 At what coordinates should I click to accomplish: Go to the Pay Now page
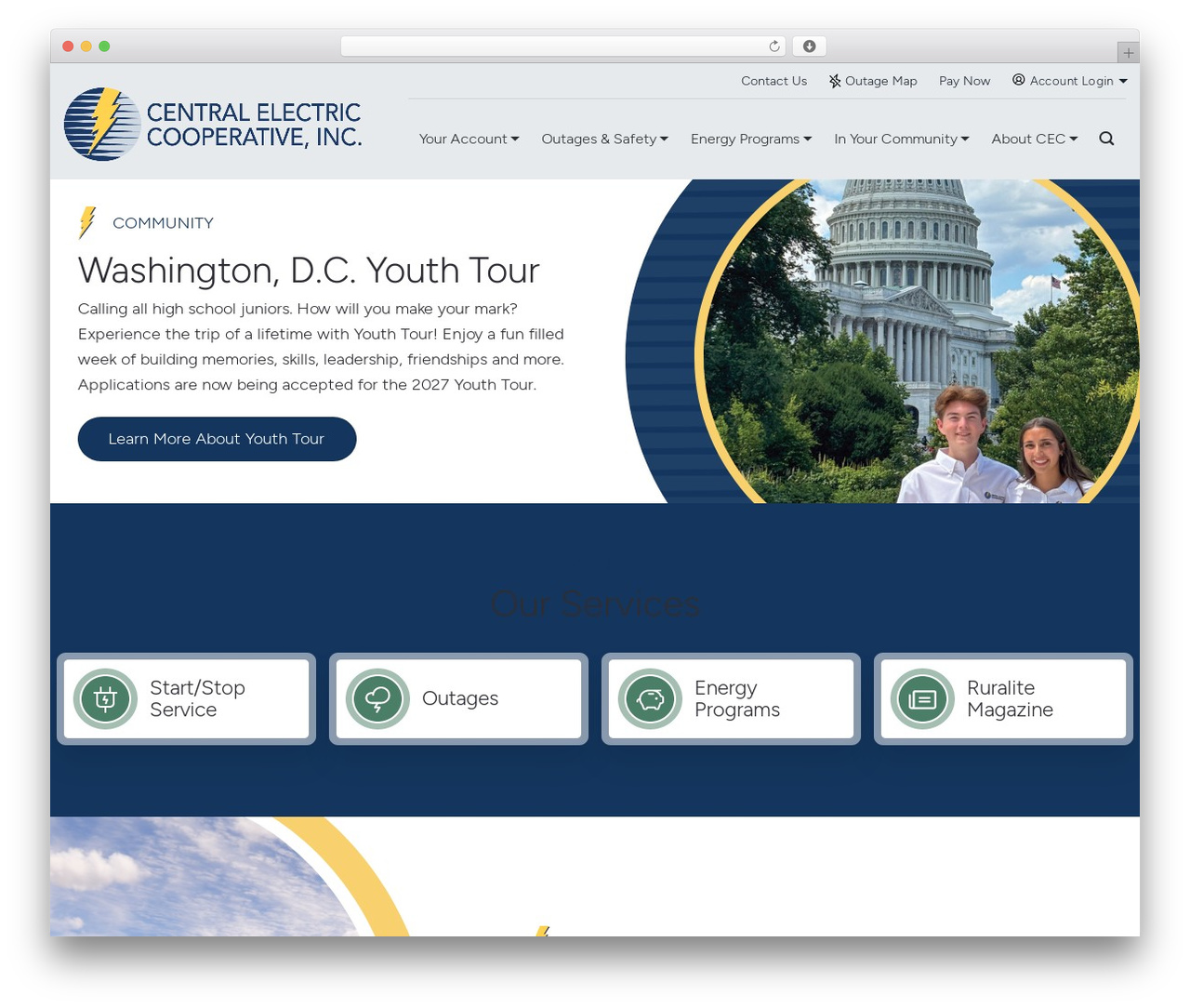(964, 81)
